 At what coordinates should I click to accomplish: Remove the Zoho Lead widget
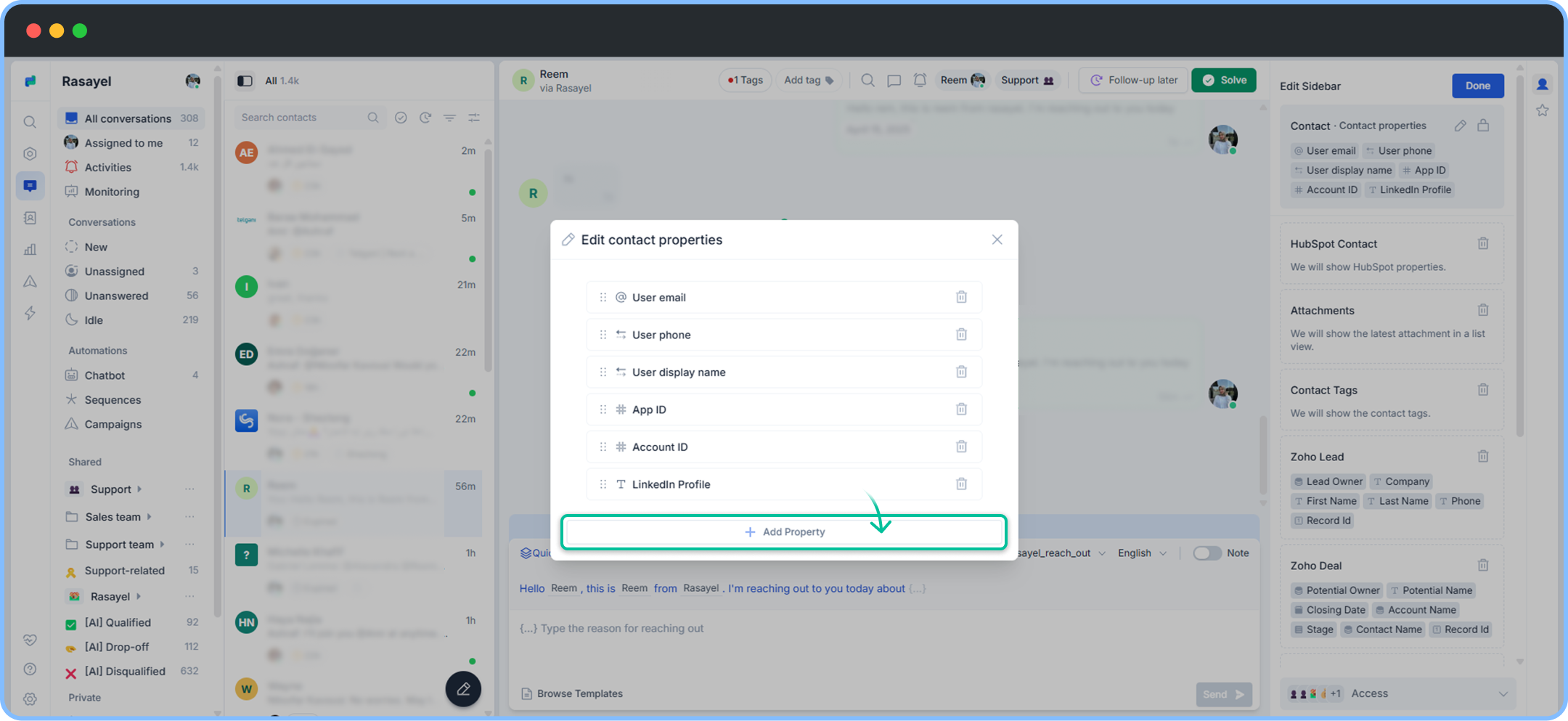tap(1483, 456)
